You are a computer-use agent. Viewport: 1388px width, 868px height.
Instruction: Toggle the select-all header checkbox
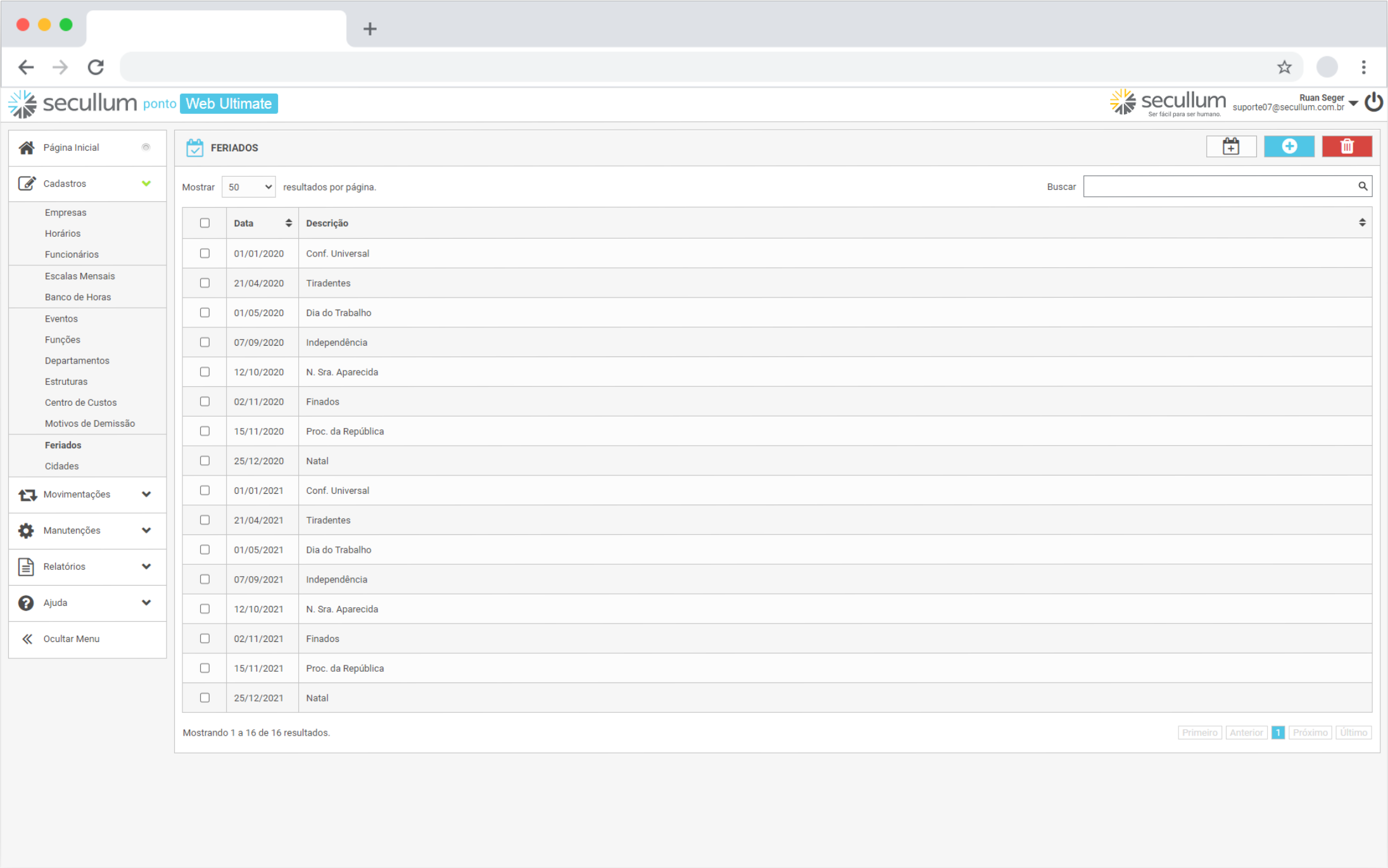[x=205, y=223]
